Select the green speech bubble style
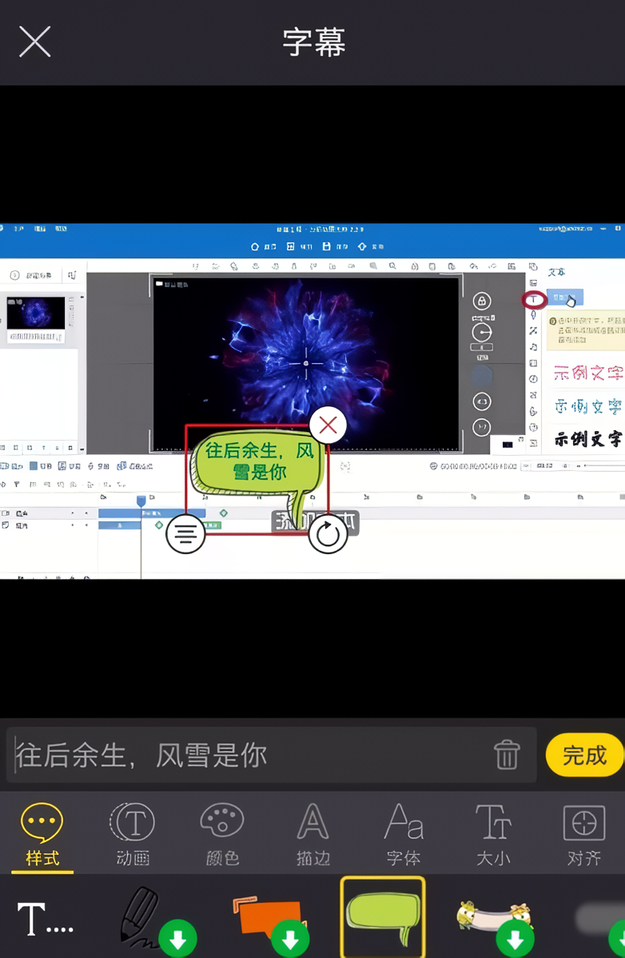Viewport: 625px width, 958px height. pos(382,918)
